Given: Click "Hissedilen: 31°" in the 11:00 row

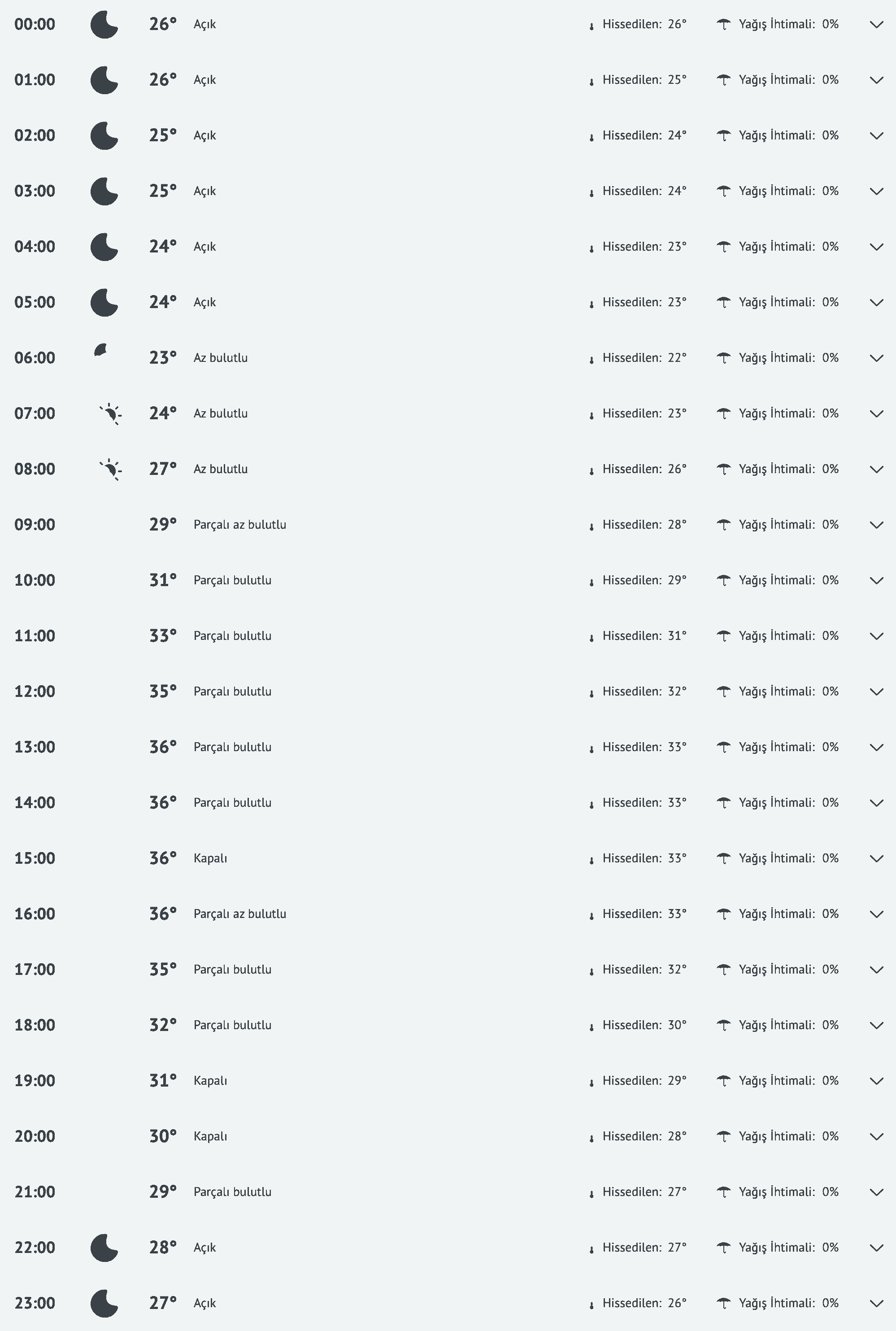Looking at the screenshot, I should point(644,636).
